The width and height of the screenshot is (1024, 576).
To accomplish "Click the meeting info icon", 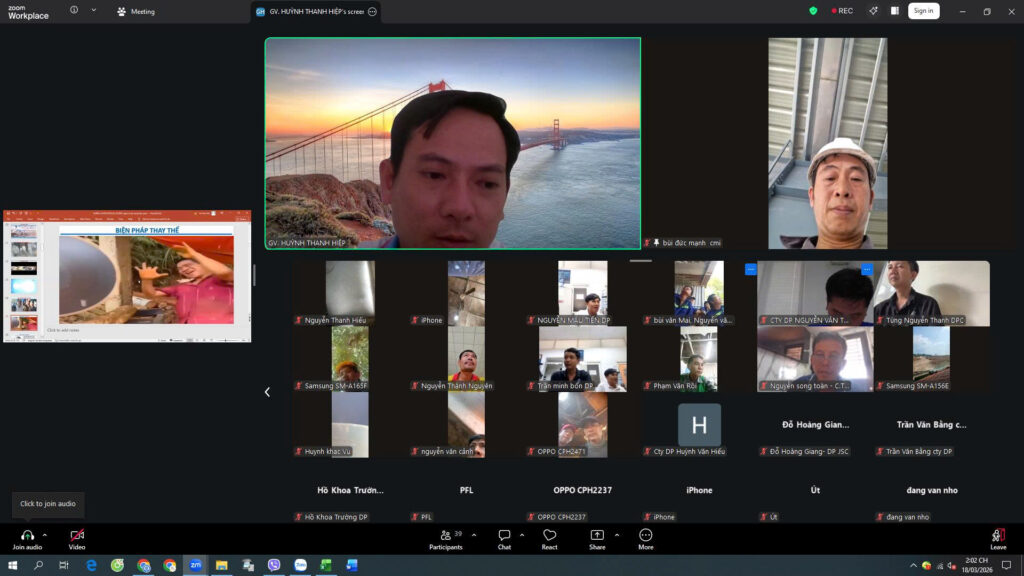I will click(74, 10).
